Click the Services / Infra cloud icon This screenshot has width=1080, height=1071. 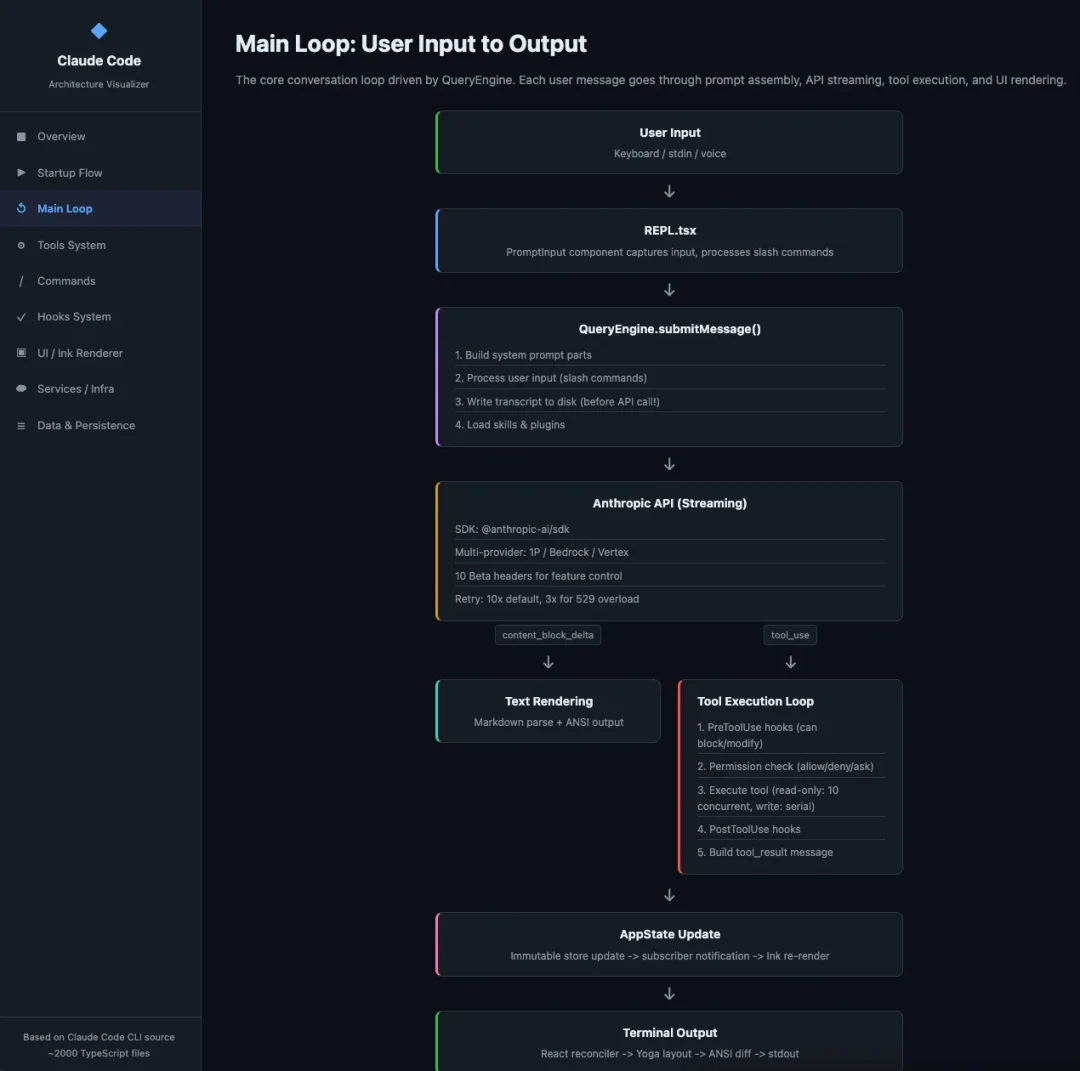(21, 388)
